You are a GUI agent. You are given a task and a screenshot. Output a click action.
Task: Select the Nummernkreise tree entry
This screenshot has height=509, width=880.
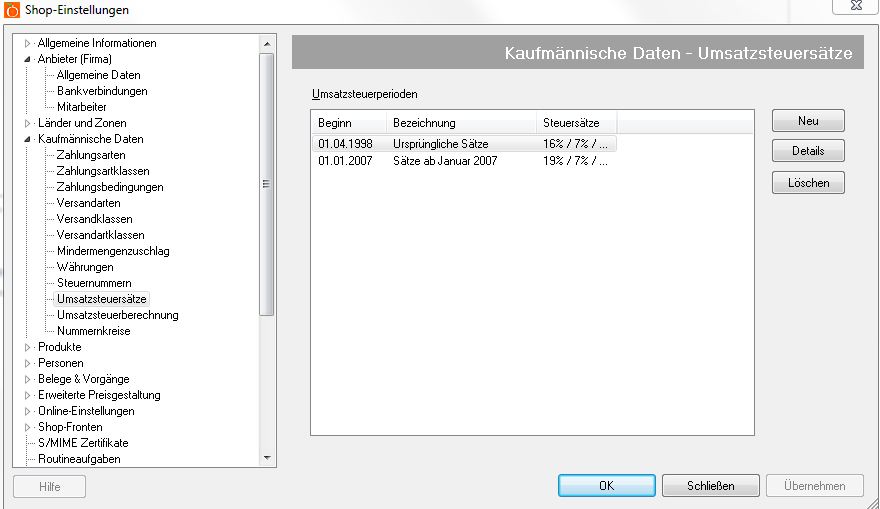pos(93,331)
